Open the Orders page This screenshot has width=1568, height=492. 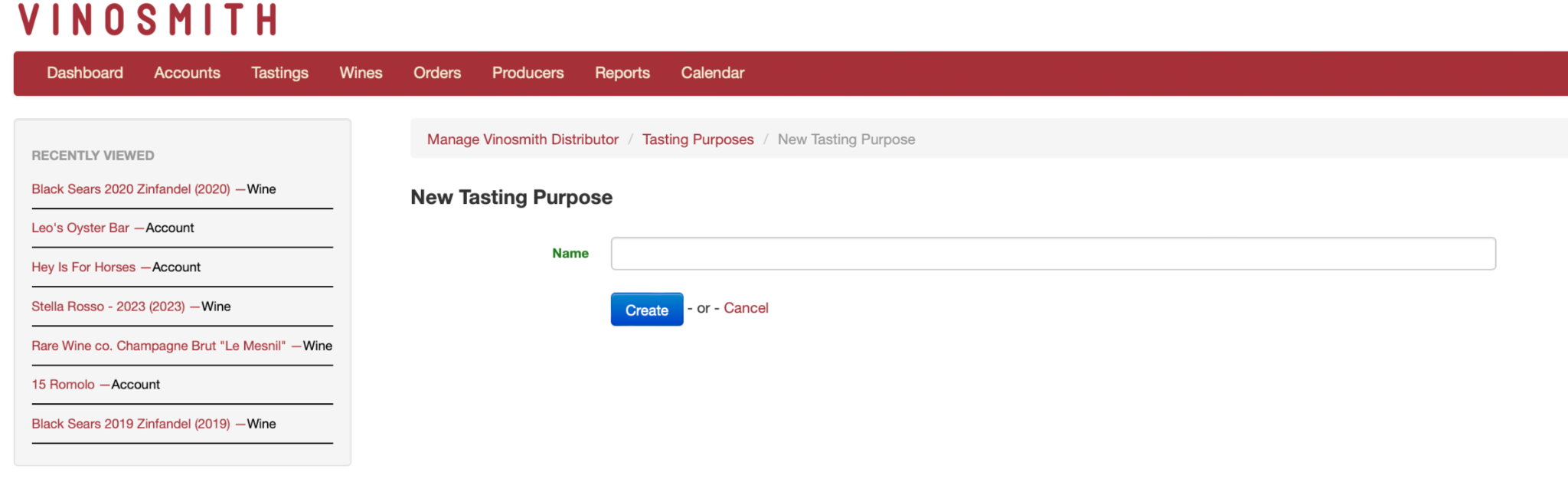[x=437, y=73]
